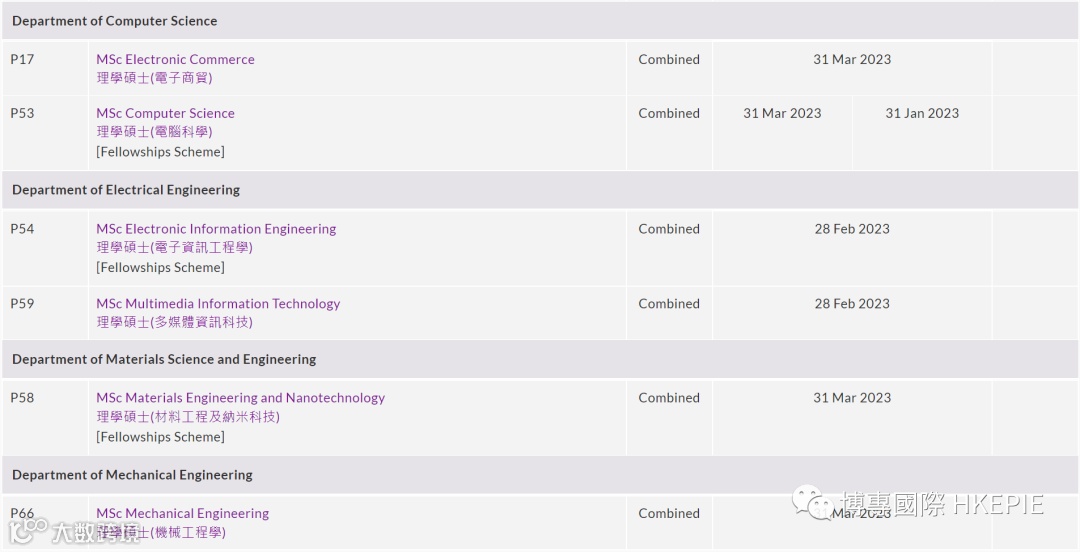The image size is (1080, 552).
Task: Open the MSc Computer Science programme link
Action: point(165,113)
